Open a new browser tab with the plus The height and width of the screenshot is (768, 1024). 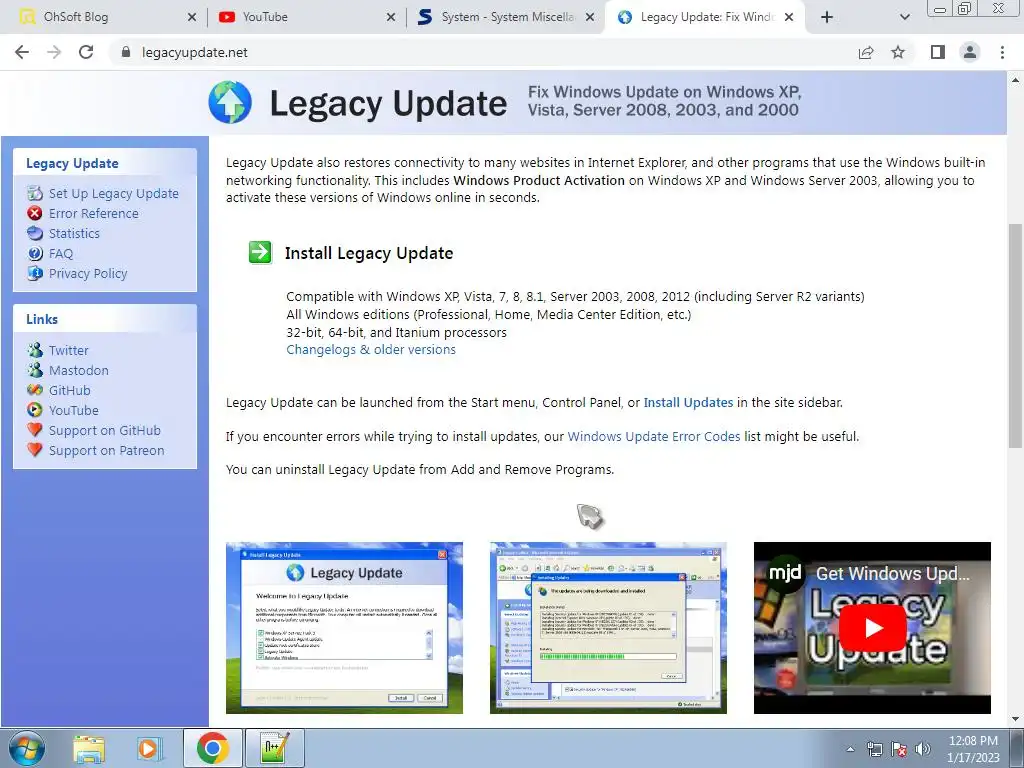[827, 18]
